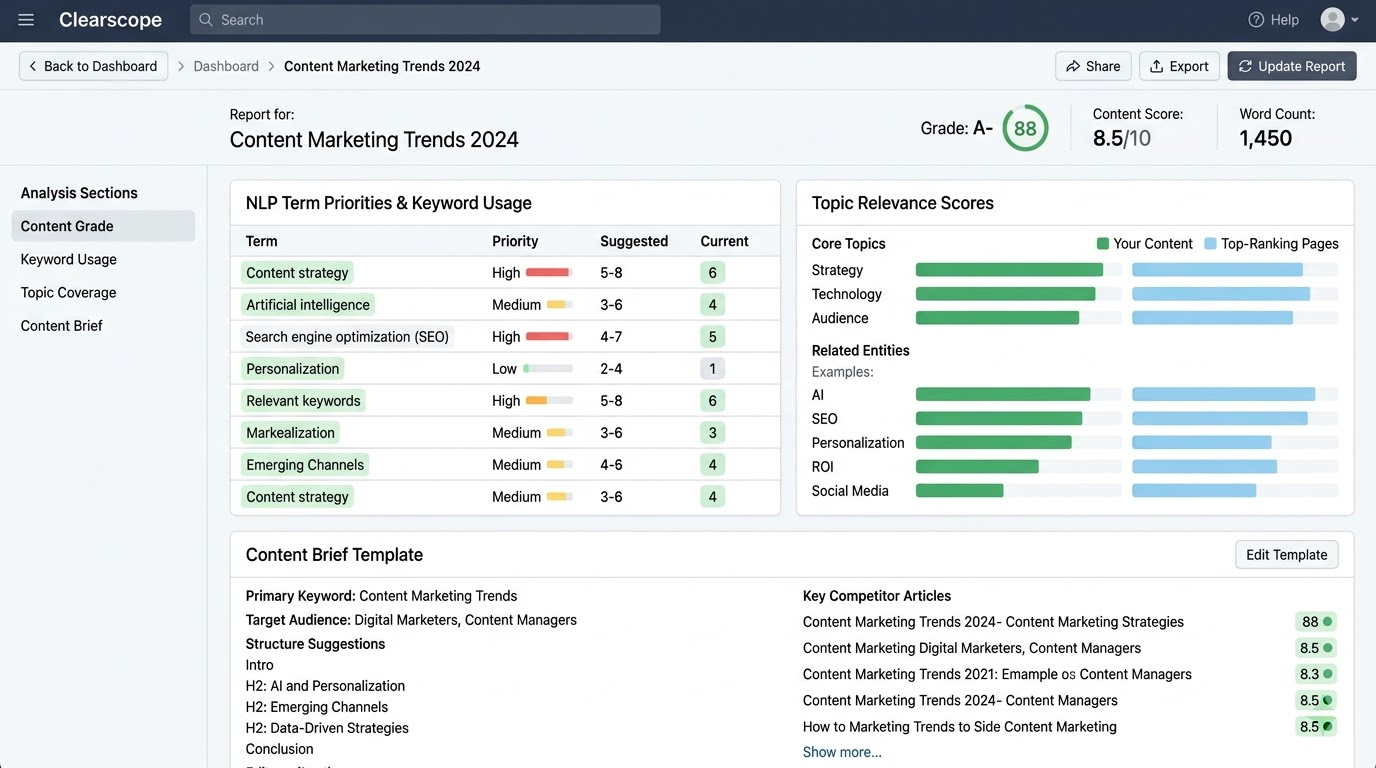Open the Keyword Usage section
The width and height of the screenshot is (1376, 768).
pos(69,259)
